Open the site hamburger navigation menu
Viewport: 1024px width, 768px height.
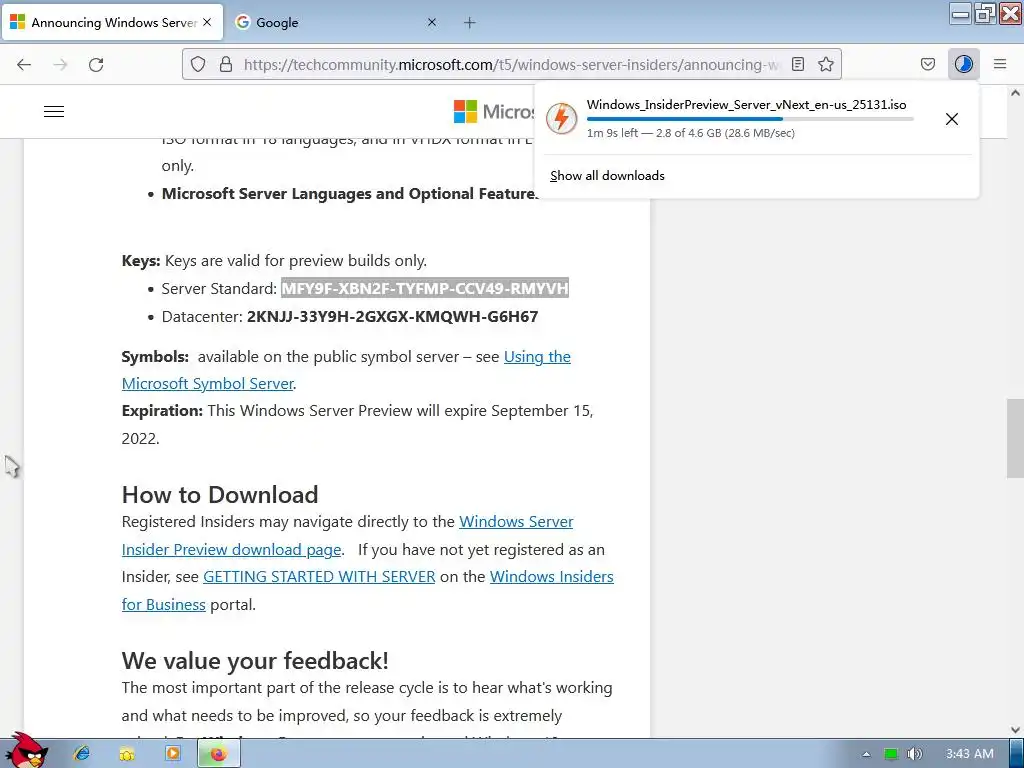(x=54, y=112)
